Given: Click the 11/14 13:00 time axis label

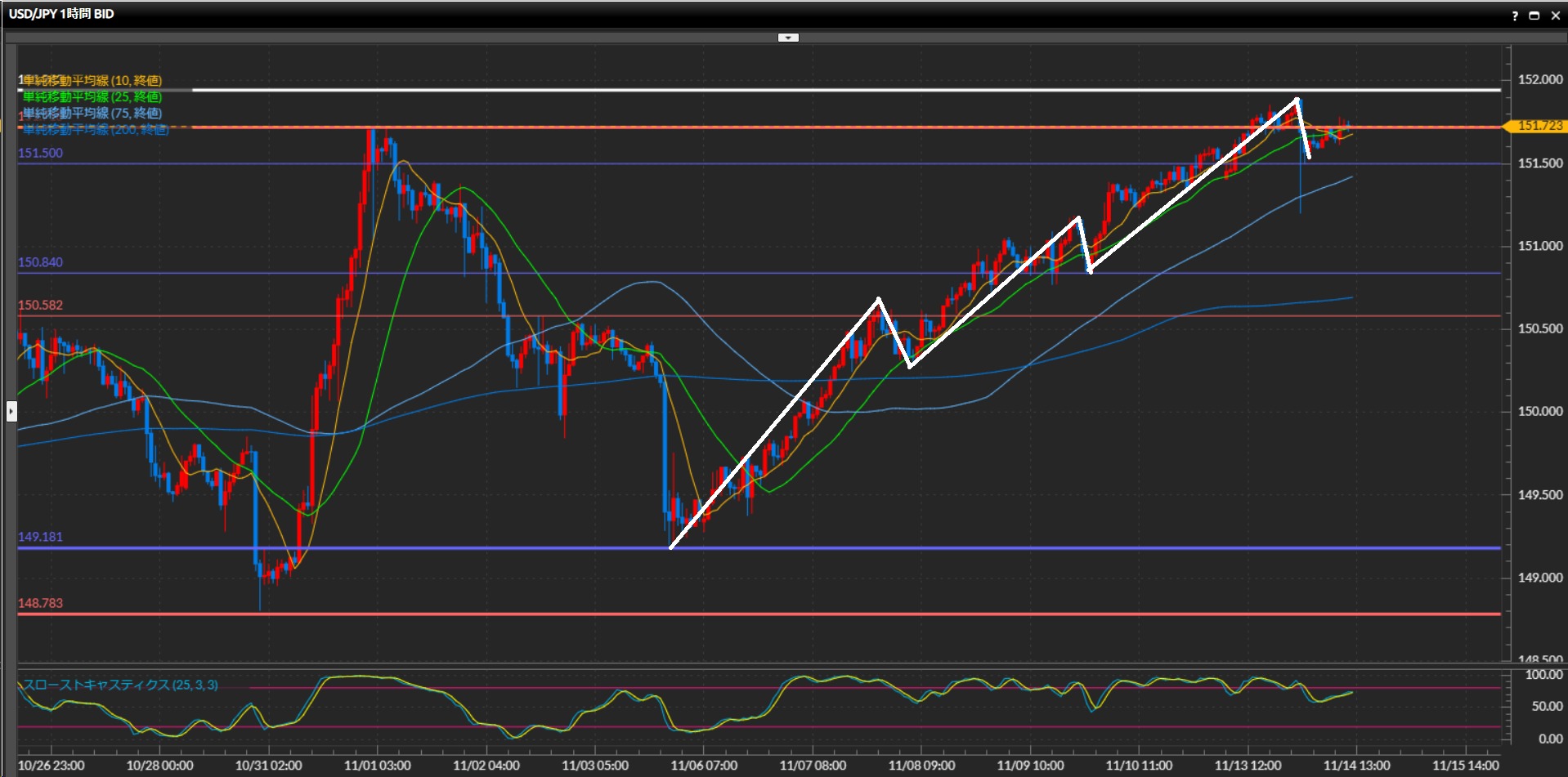Looking at the screenshot, I should click(1356, 766).
